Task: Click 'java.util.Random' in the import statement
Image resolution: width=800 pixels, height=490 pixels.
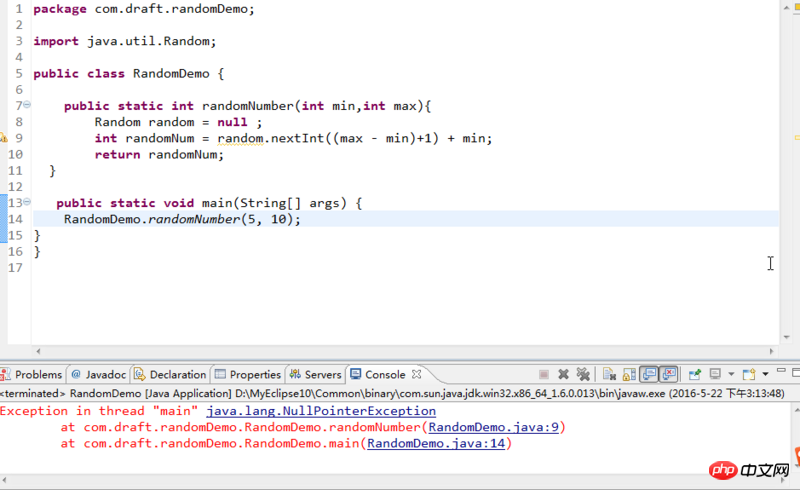Action: pos(148,41)
